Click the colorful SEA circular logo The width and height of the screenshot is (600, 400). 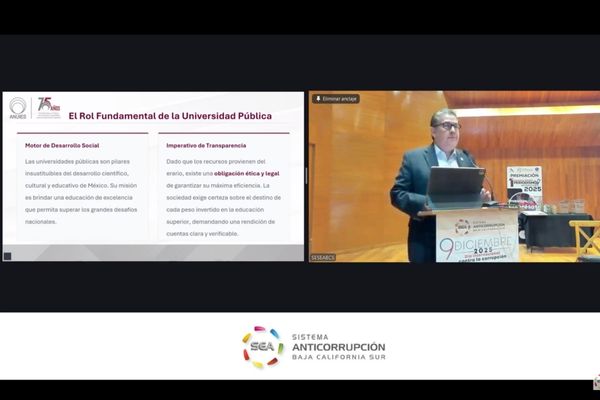pos(263,346)
